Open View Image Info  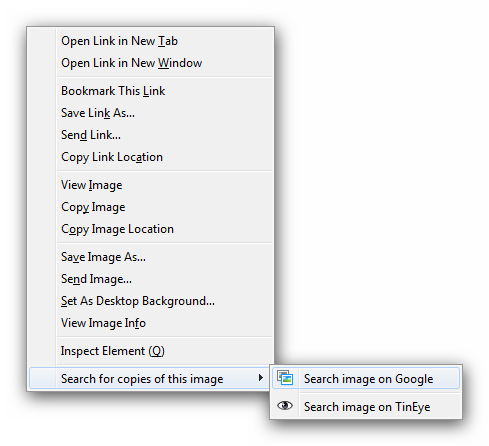pos(103,323)
